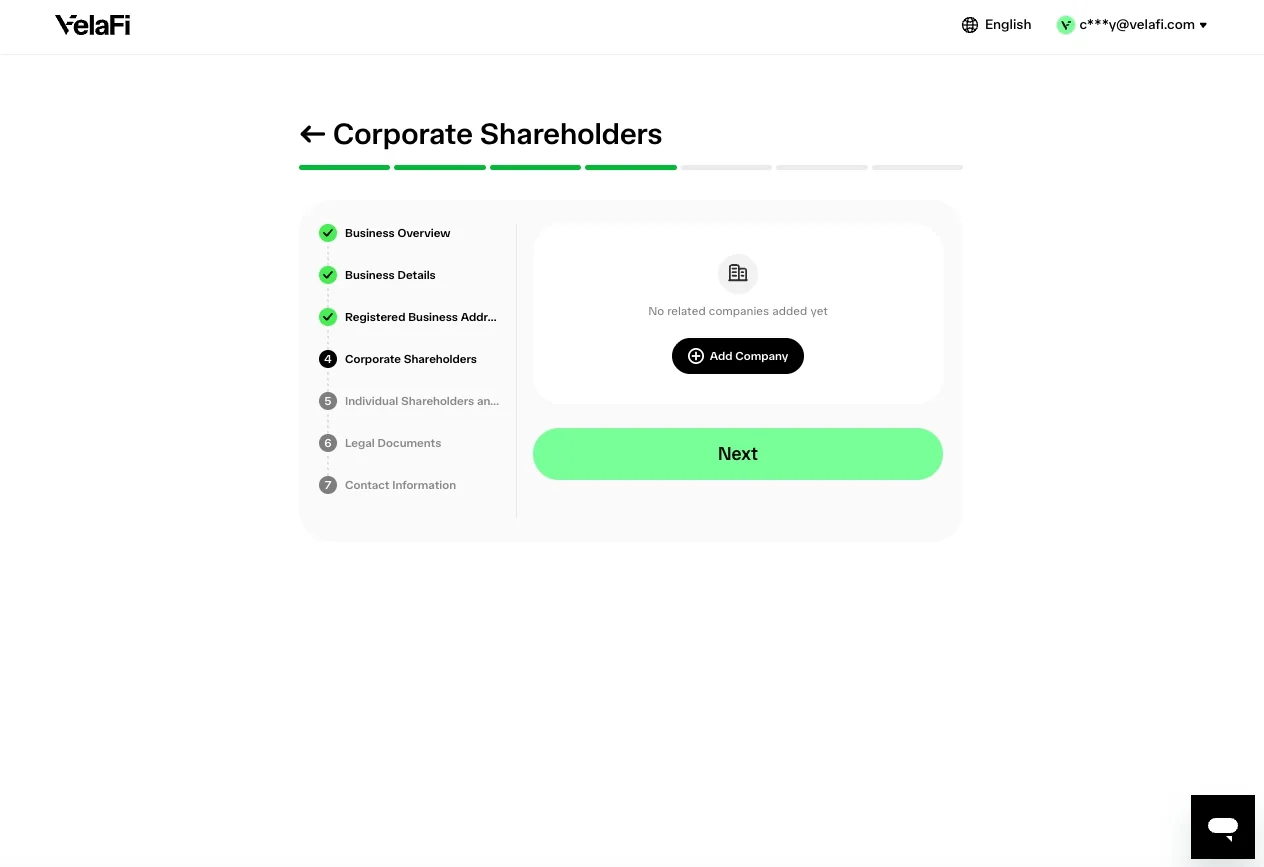This screenshot has width=1264, height=867.
Task: Click the back arrow beside Corporate Shareholders
Action: point(312,134)
